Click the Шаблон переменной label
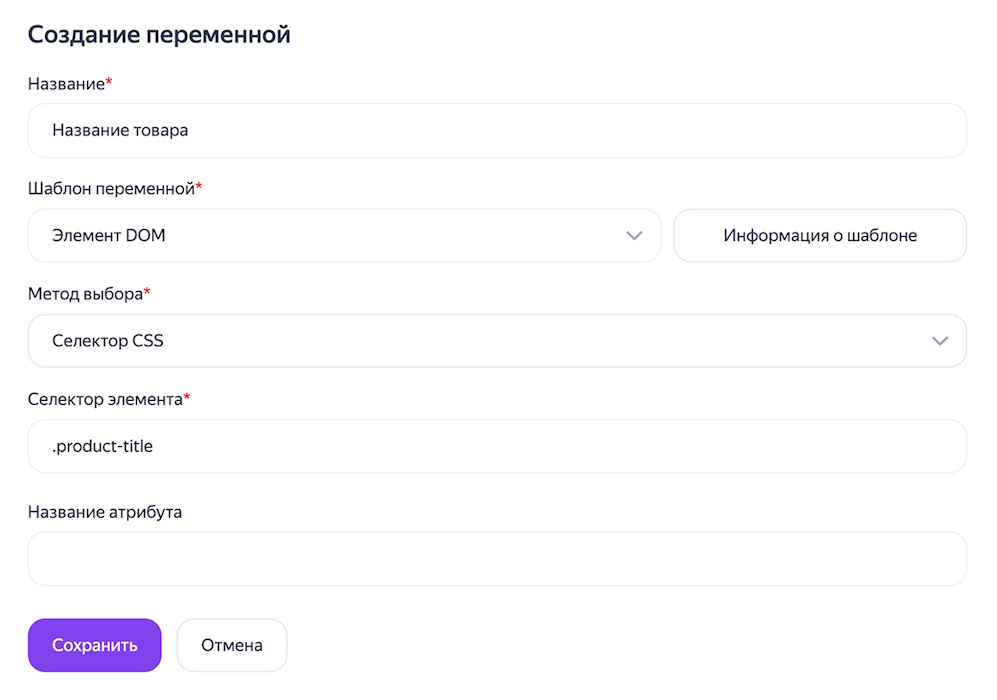The image size is (997, 700). point(115,188)
